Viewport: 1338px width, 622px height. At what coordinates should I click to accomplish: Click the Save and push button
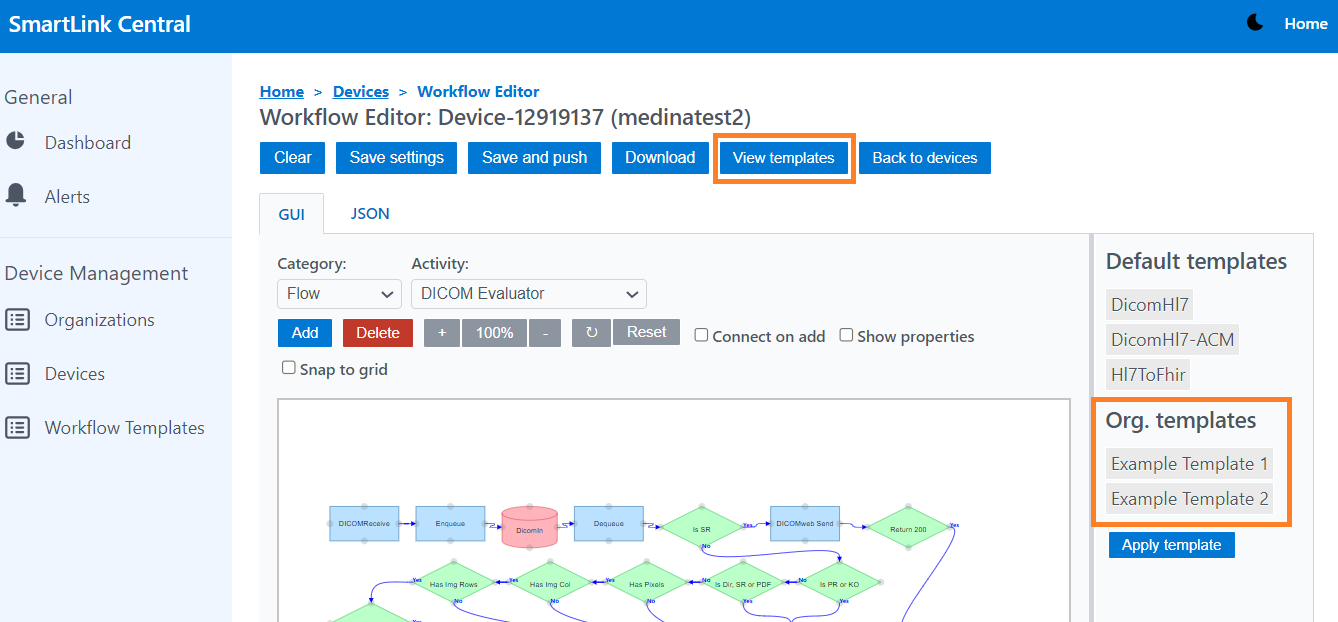pyautogui.click(x=534, y=158)
